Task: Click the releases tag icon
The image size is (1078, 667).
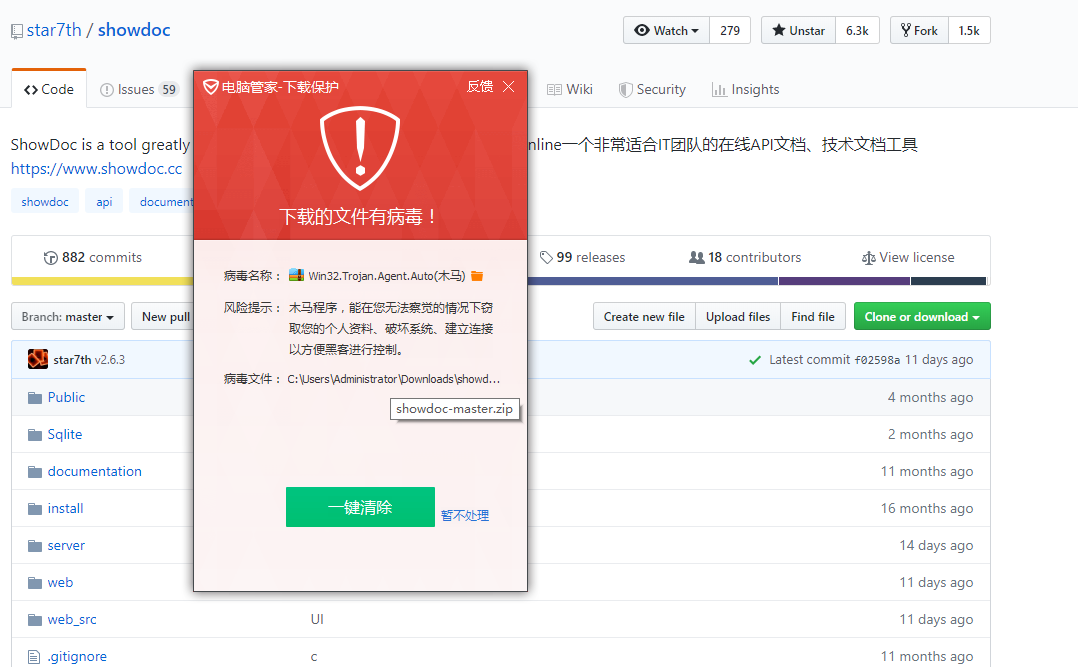Action: (x=546, y=257)
